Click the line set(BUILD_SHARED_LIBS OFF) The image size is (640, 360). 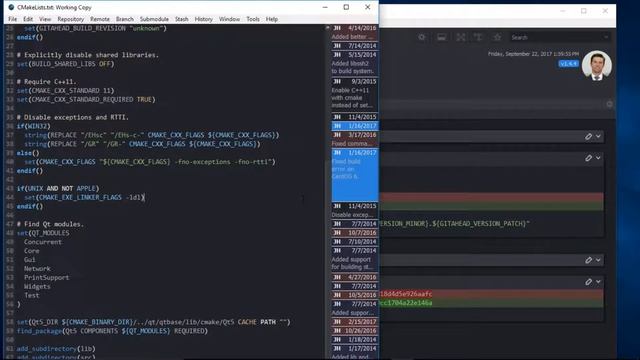[x=66, y=64]
